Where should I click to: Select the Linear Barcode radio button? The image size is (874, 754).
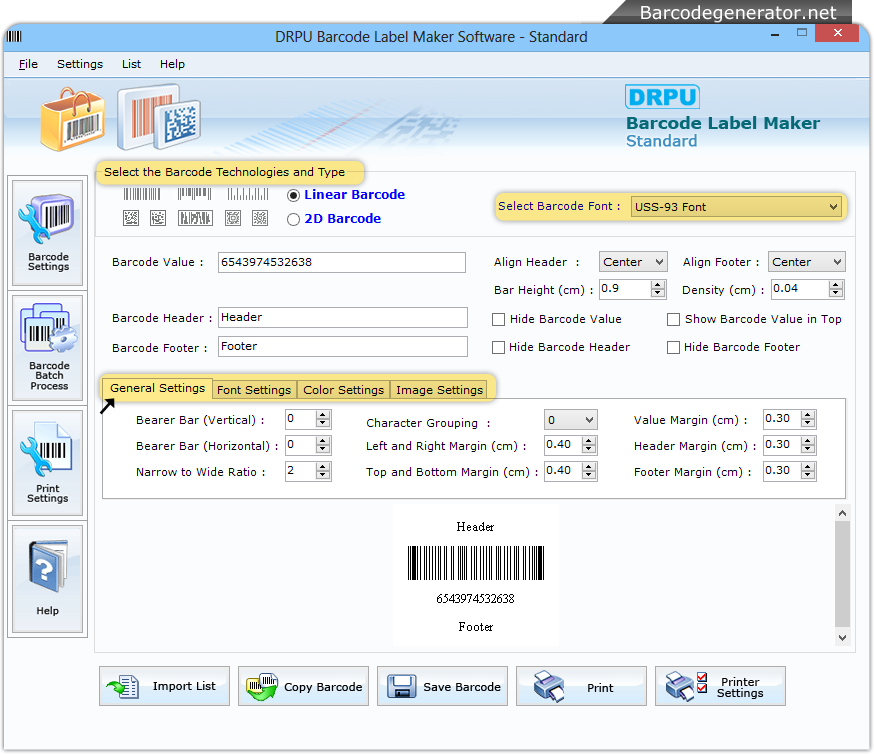click(x=293, y=195)
